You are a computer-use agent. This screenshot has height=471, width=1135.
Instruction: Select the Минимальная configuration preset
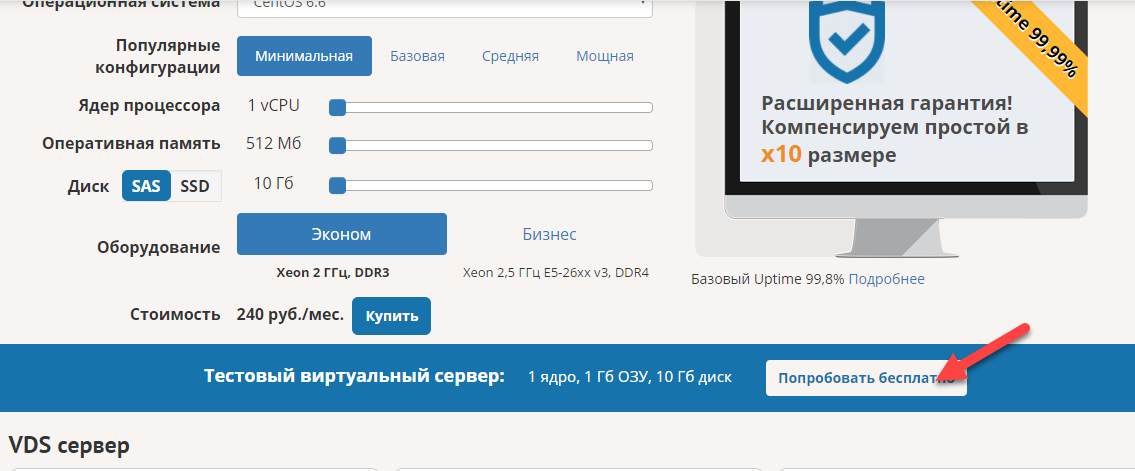coord(304,56)
